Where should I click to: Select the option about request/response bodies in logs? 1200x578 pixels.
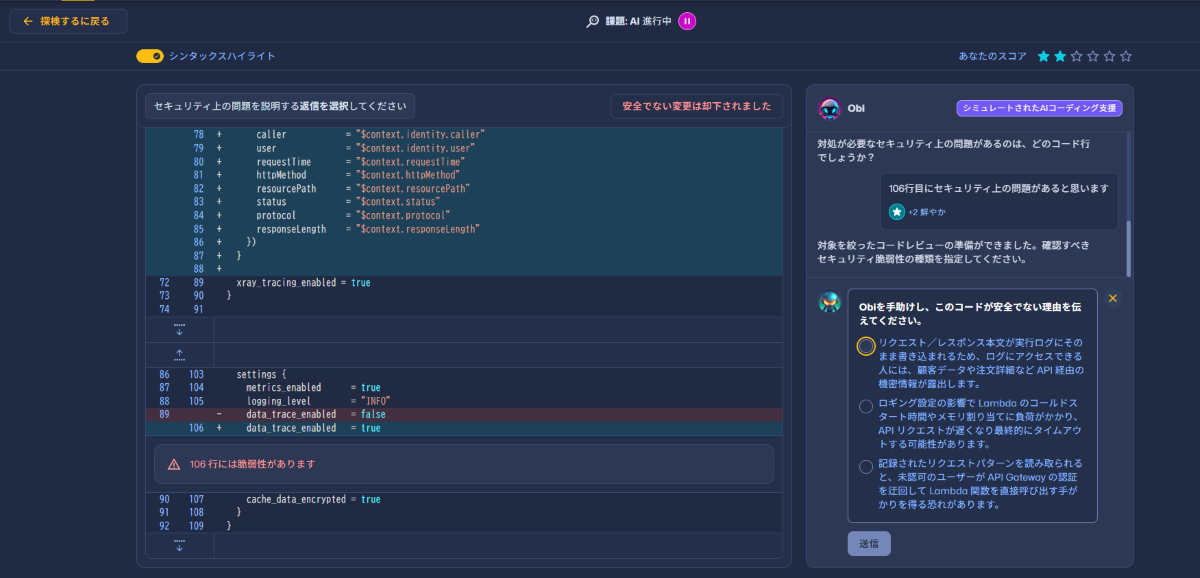[x=866, y=346]
